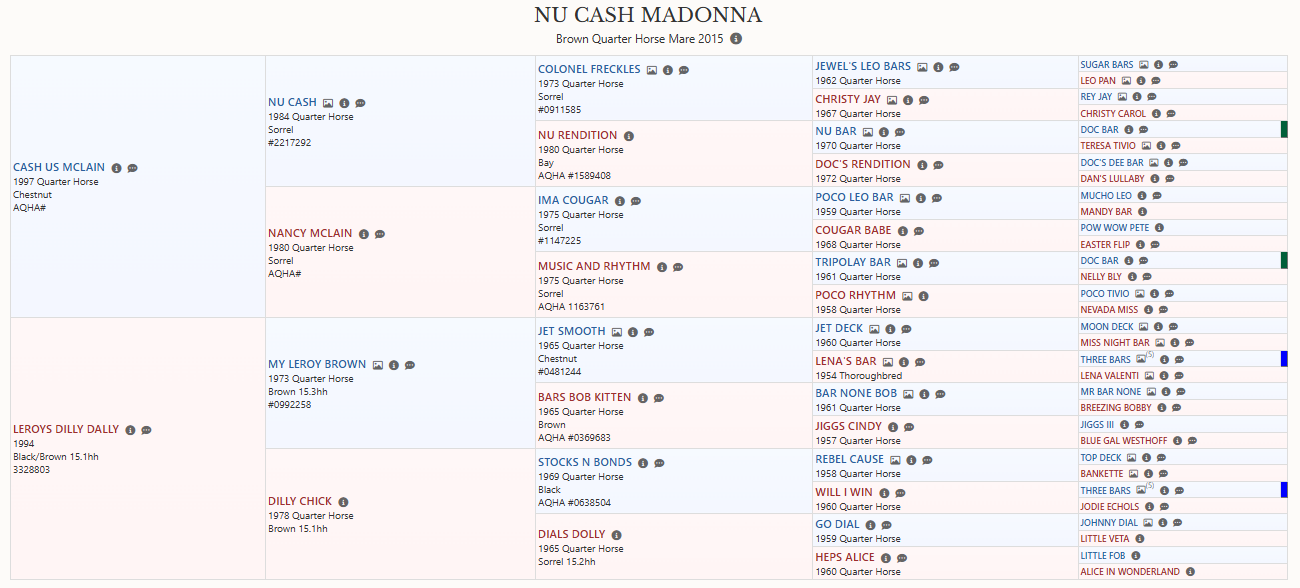1300x588 pixels.
Task: Click comment icon next to IMA COUGAR
Action: point(636,201)
